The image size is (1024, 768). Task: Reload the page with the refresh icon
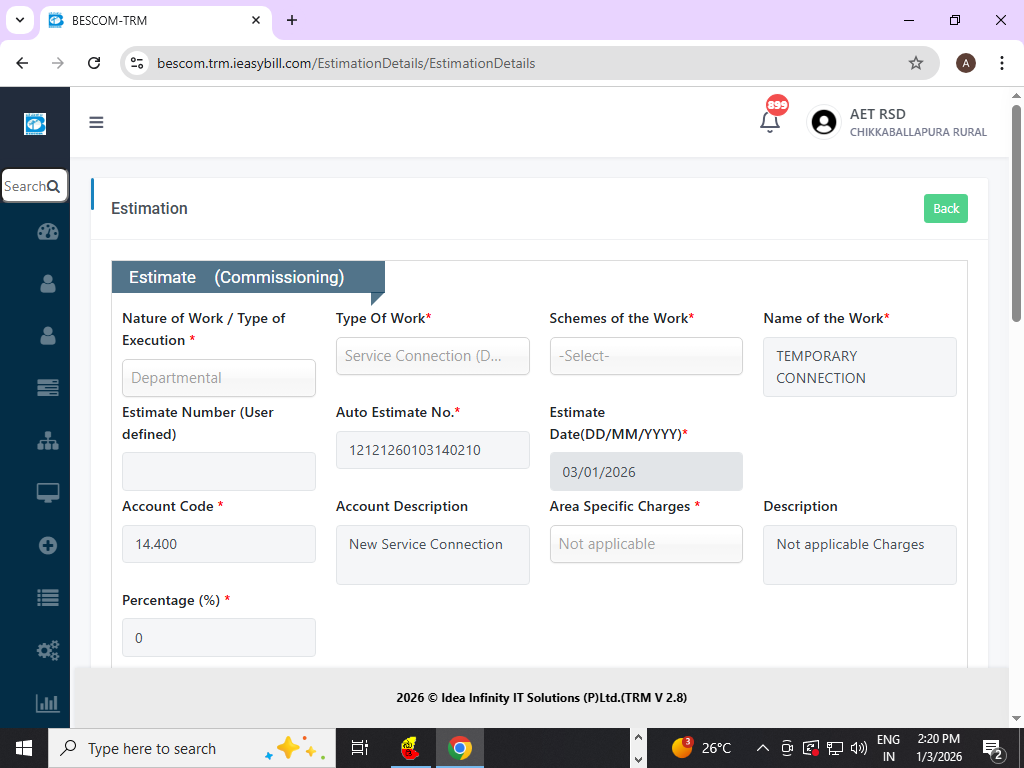pos(94,63)
